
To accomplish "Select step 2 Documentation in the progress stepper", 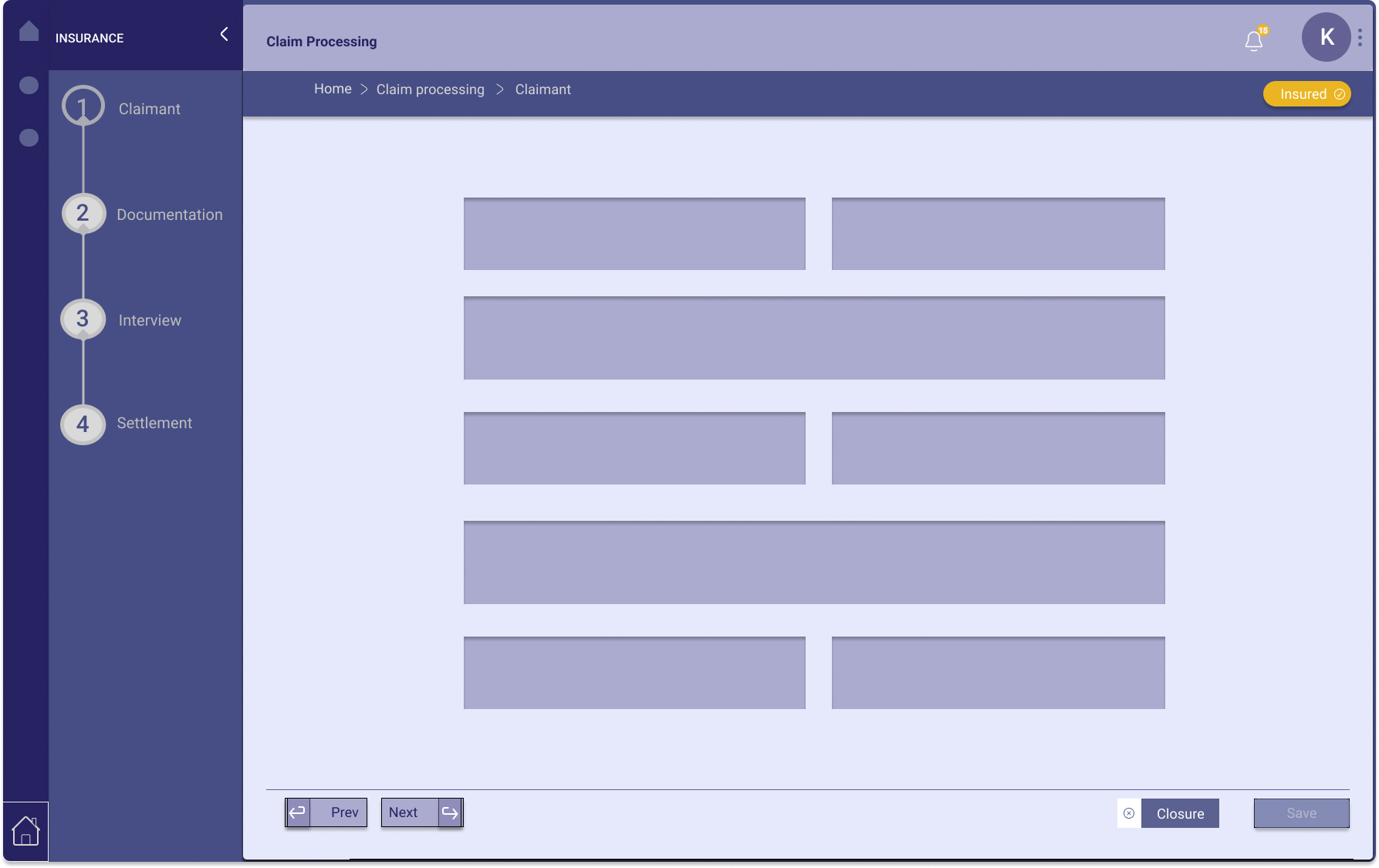I will point(82,213).
